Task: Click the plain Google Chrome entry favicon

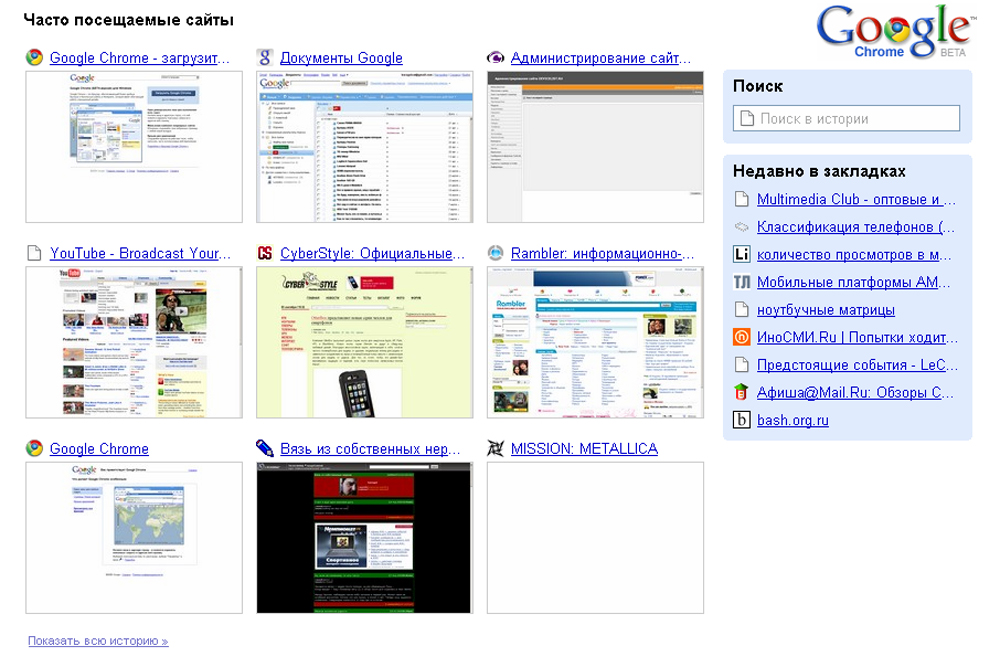Action: 34,448
